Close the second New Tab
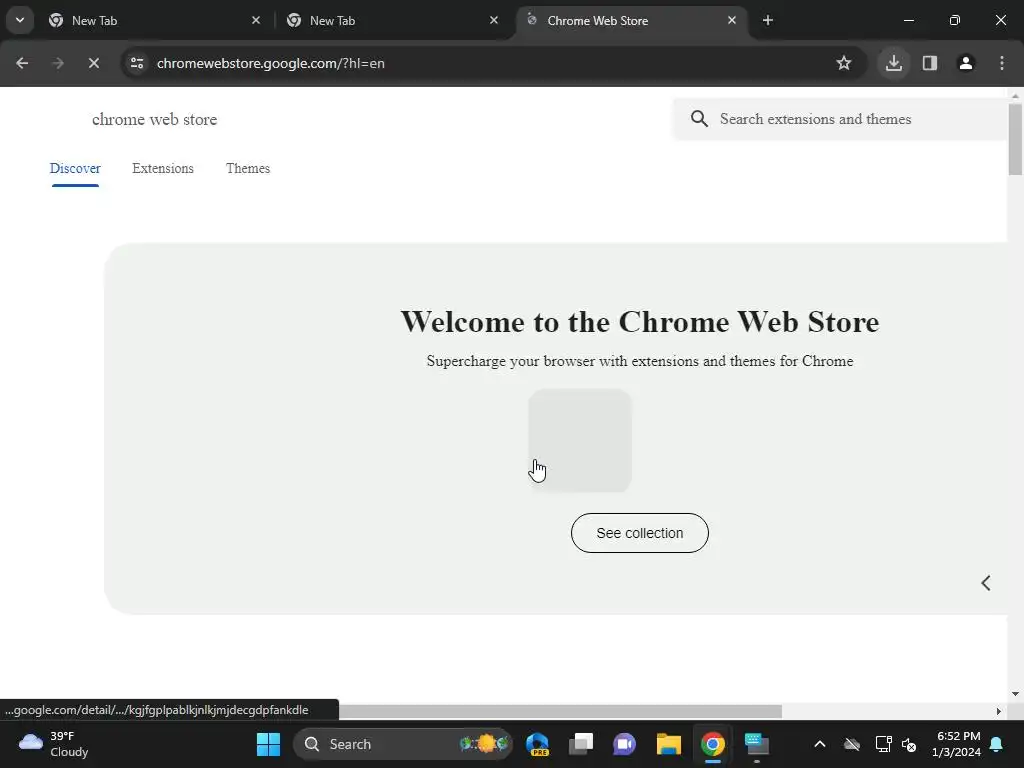 [494, 20]
